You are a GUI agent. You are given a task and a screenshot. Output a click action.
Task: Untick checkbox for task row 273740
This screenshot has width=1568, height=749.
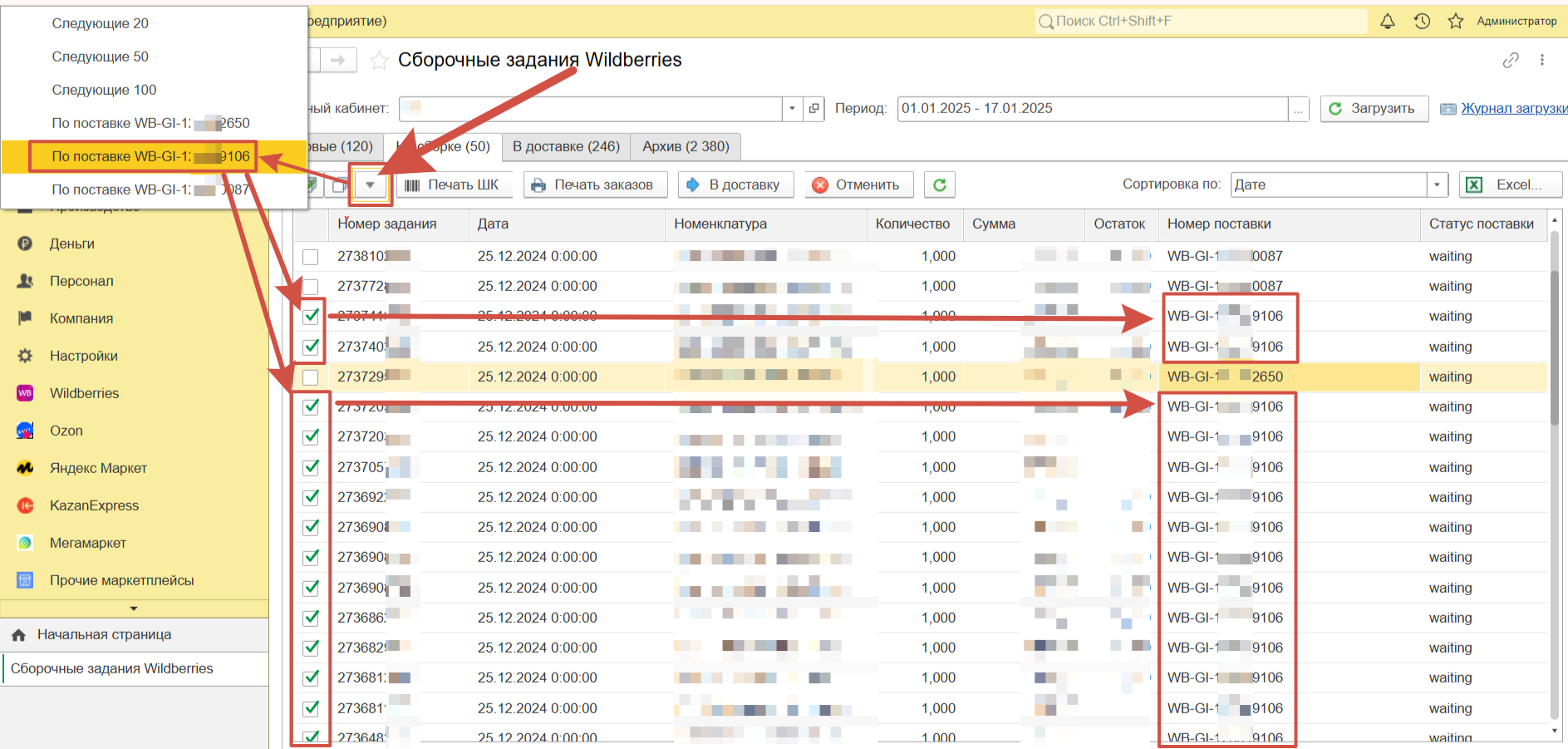click(x=311, y=347)
